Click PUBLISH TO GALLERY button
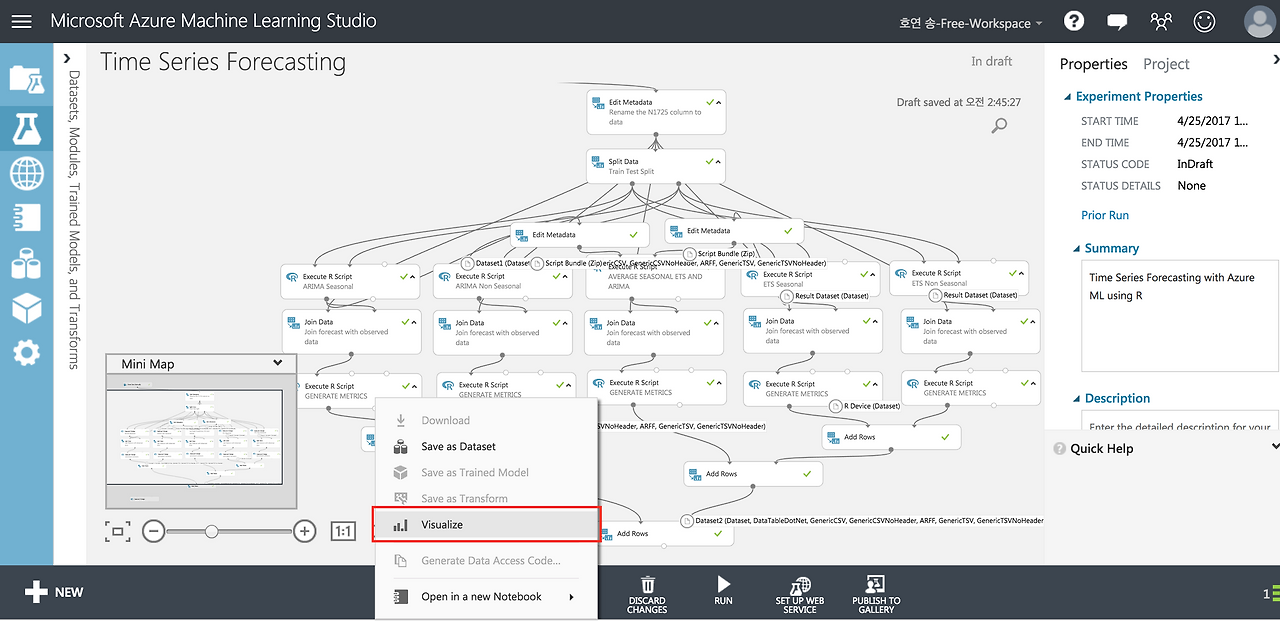The image size is (1280, 621). click(876, 594)
